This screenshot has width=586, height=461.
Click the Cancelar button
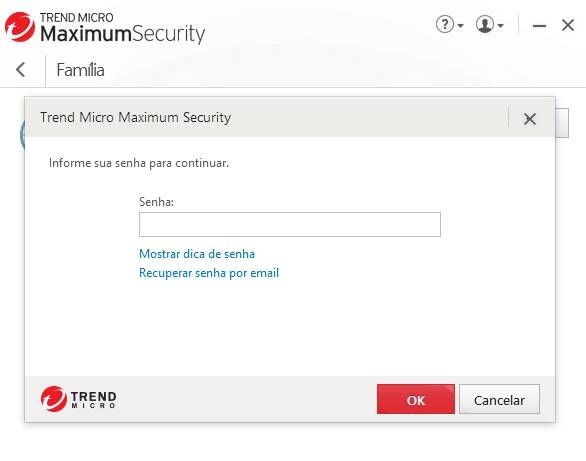pos(499,399)
